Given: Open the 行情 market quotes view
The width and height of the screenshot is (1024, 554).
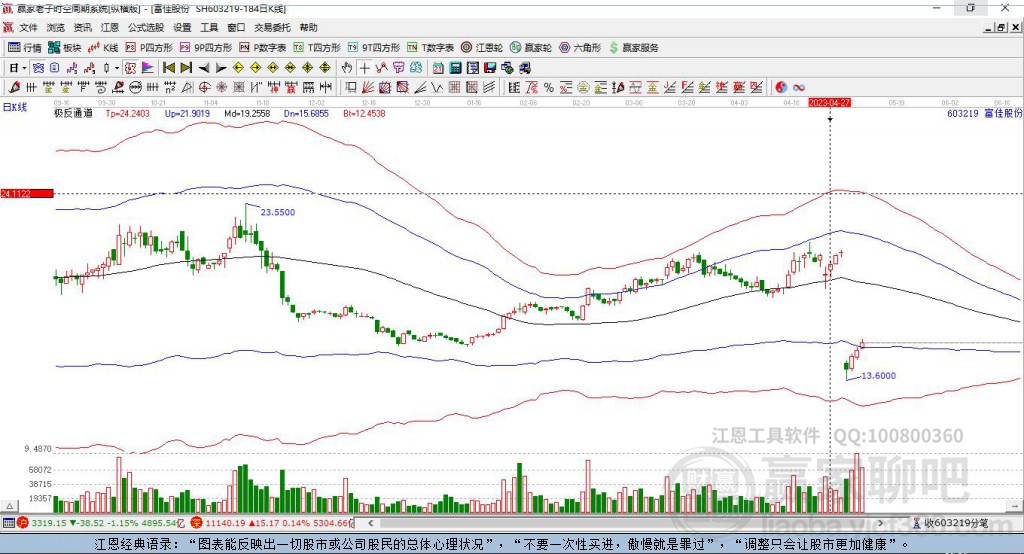Looking at the screenshot, I should pyautogui.click(x=25, y=48).
